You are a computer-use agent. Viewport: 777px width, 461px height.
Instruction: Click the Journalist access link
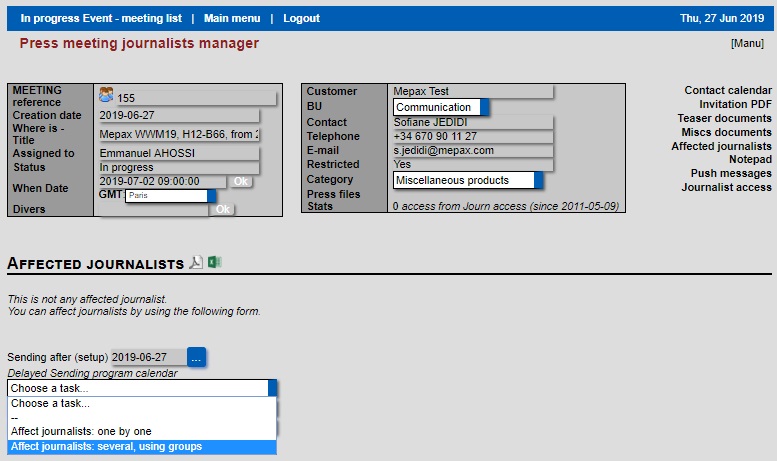726,187
